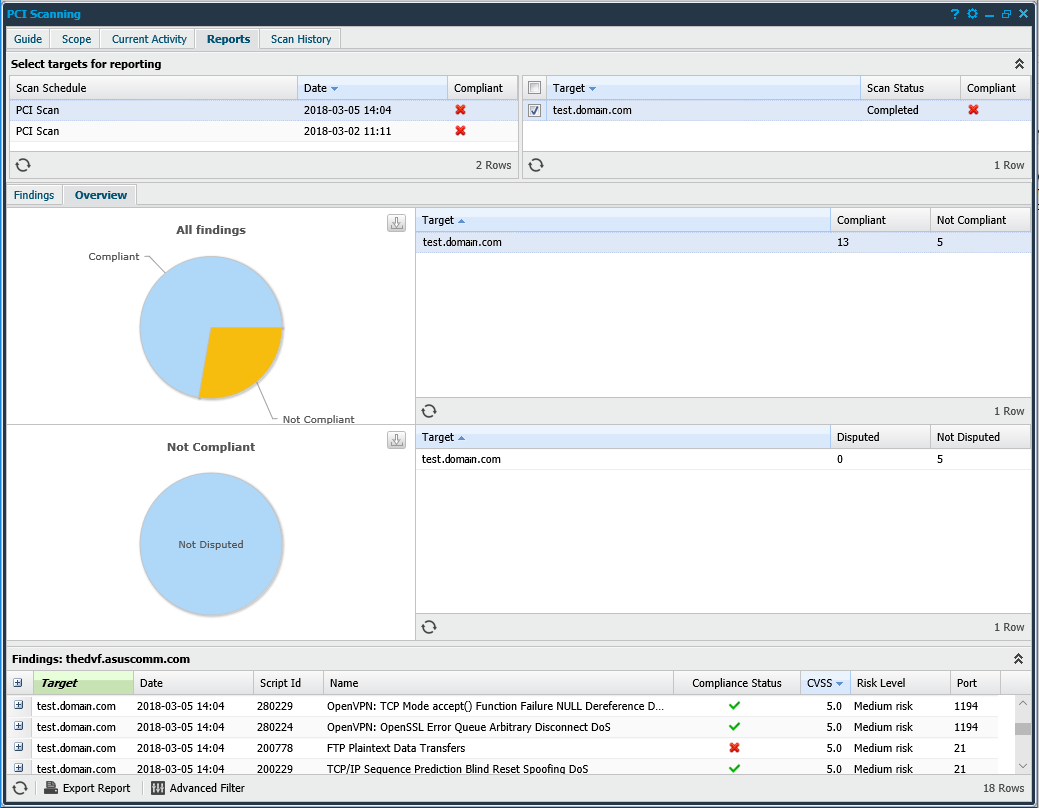
Task: Open the Advanced Filter
Action: 198,788
